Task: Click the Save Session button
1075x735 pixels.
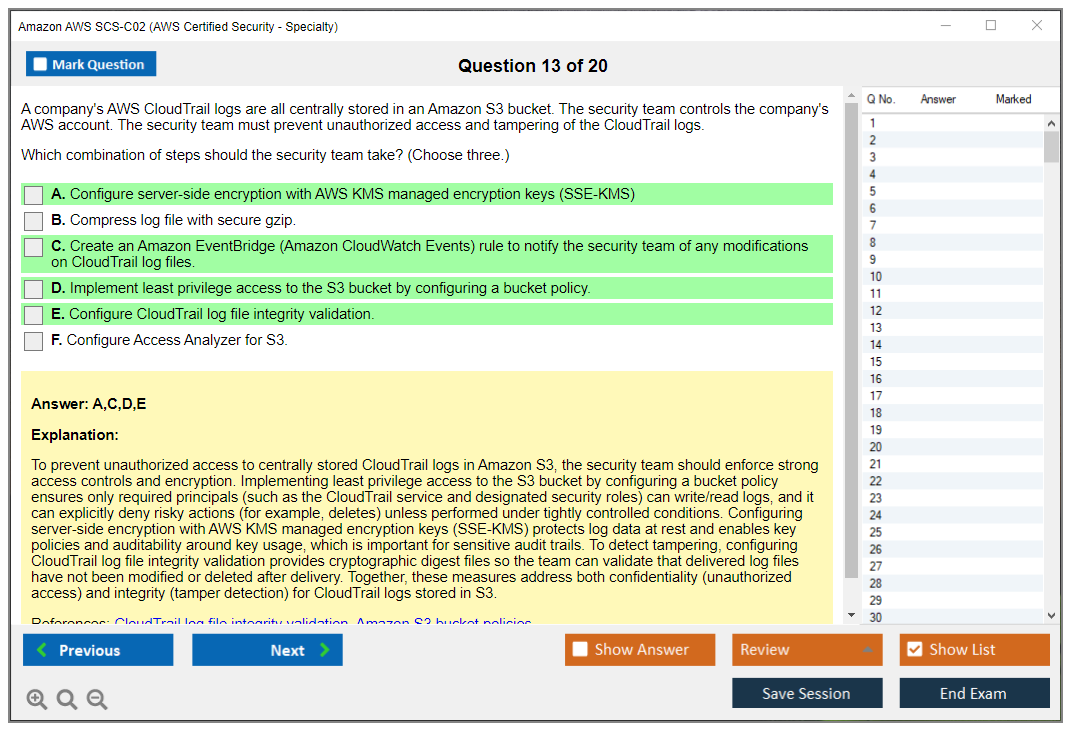Action: click(x=806, y=693)
